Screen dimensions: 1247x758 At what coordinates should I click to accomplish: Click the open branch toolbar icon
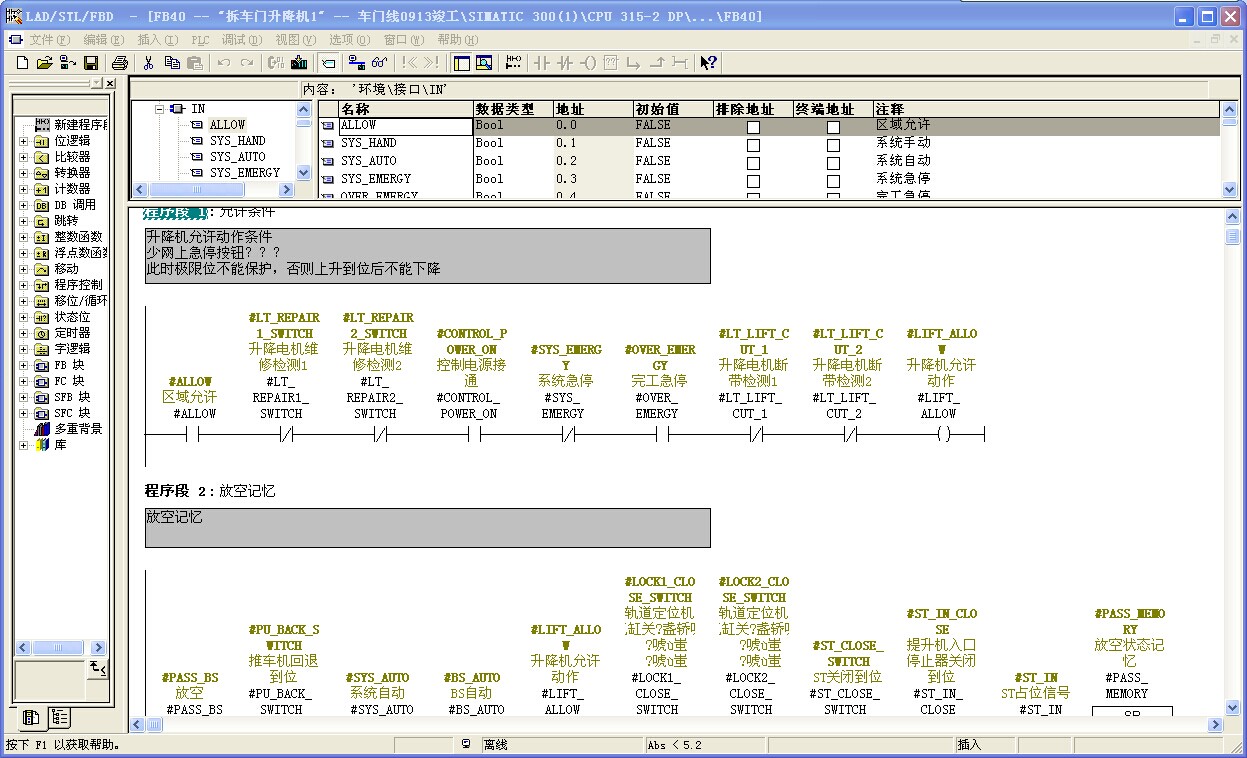(633, 63)
